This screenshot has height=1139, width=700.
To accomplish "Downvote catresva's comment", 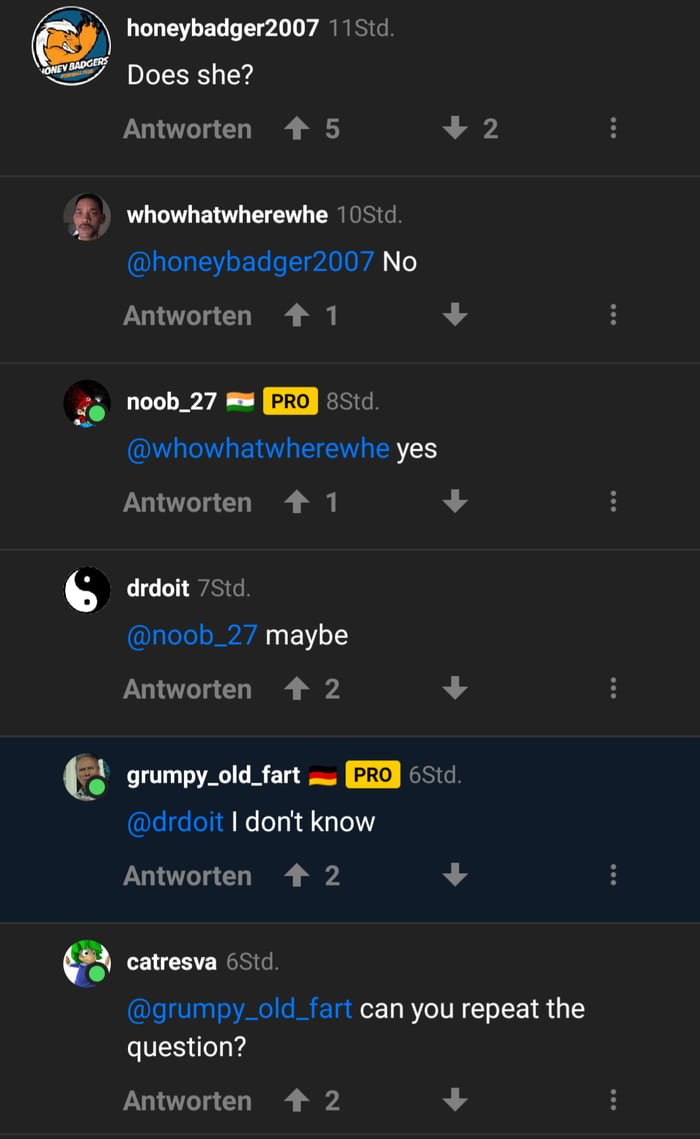I will pyautogui.click(x=455, y=1101).
